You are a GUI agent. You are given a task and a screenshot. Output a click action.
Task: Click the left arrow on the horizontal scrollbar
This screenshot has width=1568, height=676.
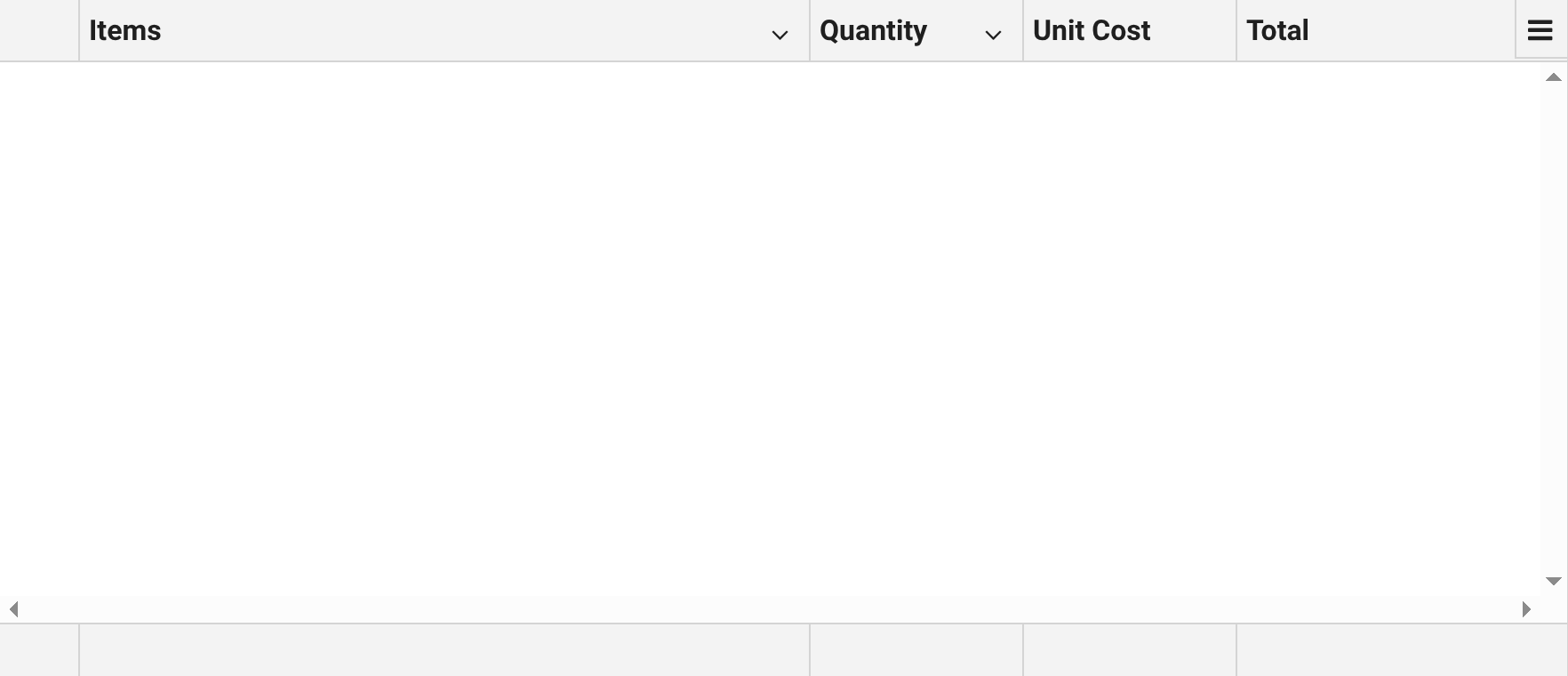point(13,609)
